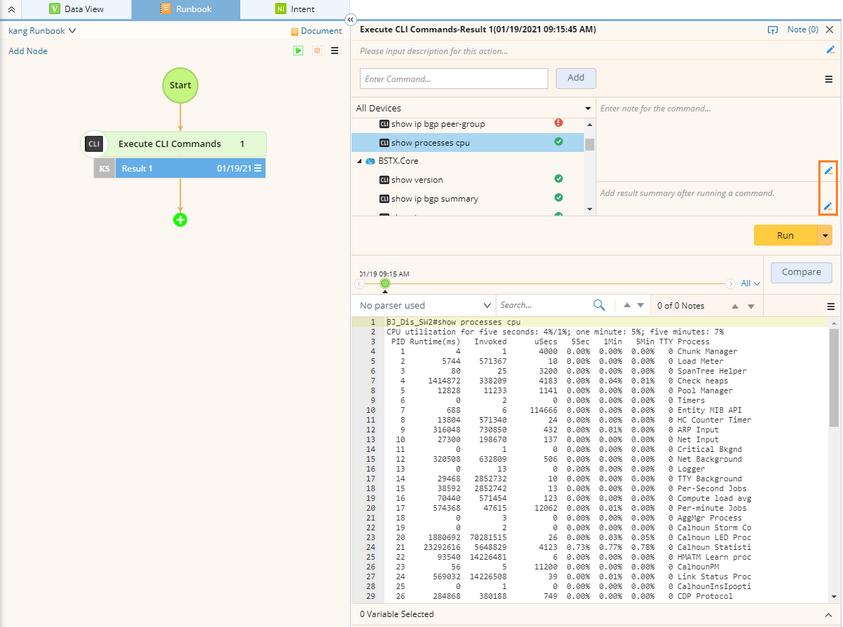Image resolution: width=843 pixels, height=627 pixels.
Task: Click the red error status icon
Action: pyautogui.click(x=559, y=123)
